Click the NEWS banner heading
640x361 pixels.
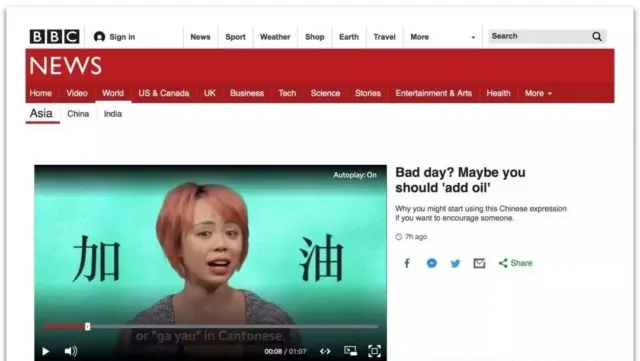(65, 66)
